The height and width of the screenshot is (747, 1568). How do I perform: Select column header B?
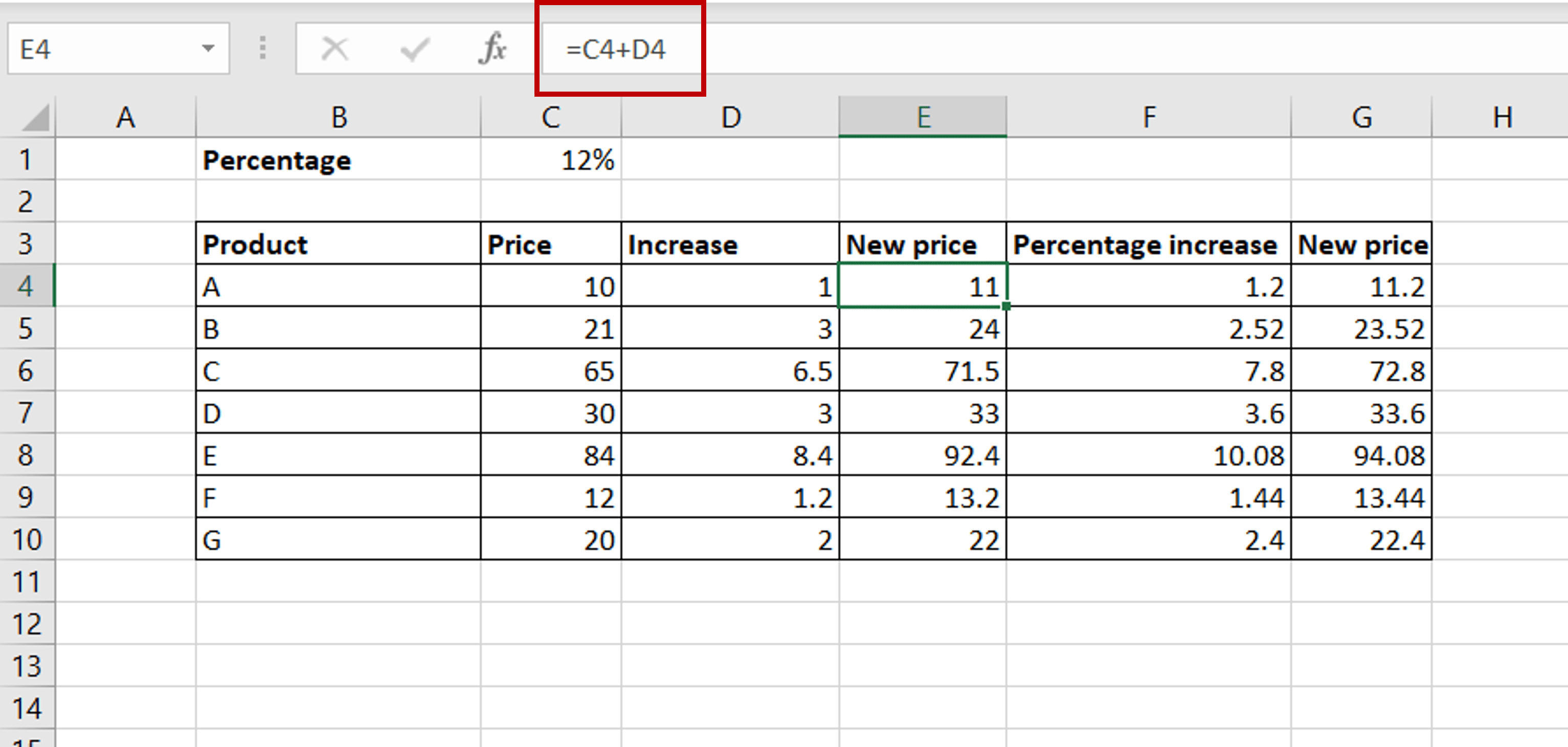pyautogui.click(x=338, y=117)
